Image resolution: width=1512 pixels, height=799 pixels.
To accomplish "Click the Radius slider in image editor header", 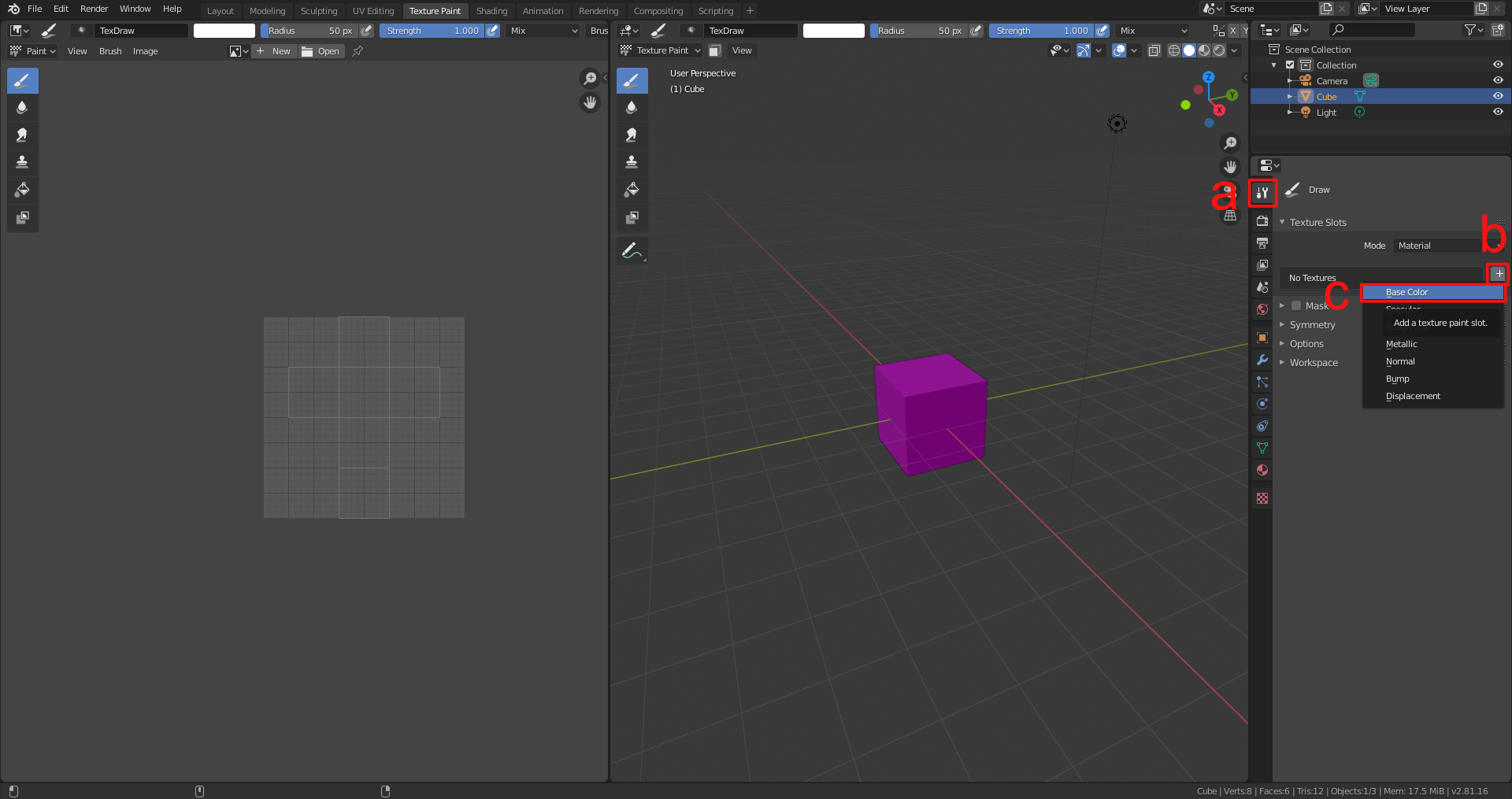I will tap(309, 31).
